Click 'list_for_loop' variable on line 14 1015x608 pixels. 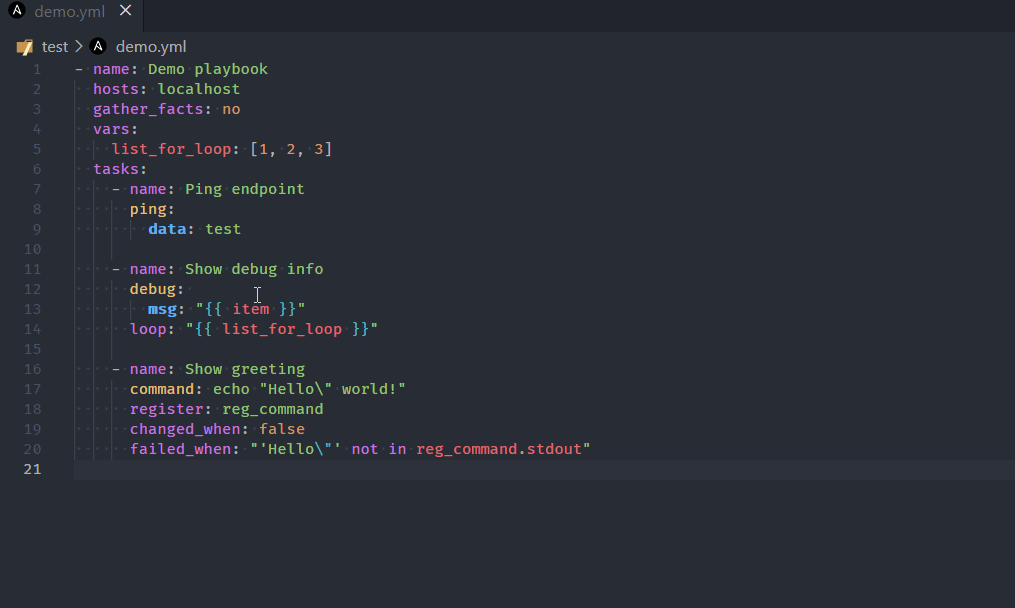tap(282, 330)
